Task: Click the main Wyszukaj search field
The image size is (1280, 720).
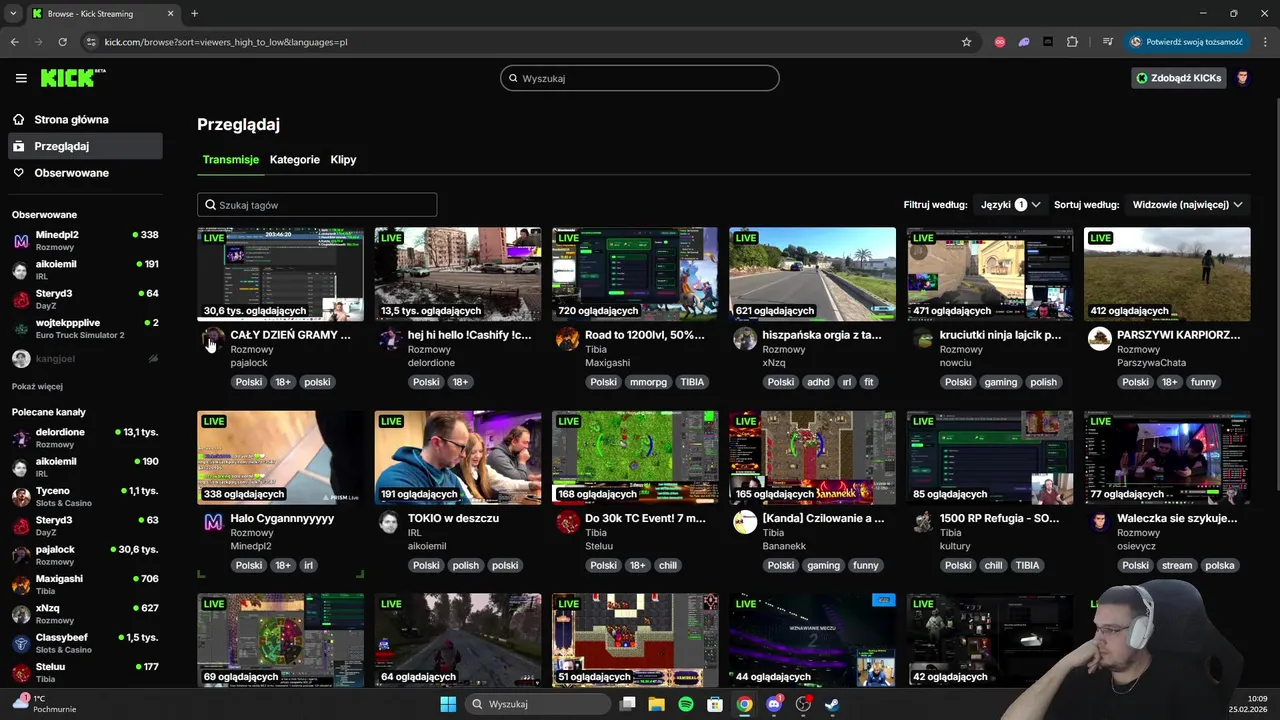Action: coord(640,78)
